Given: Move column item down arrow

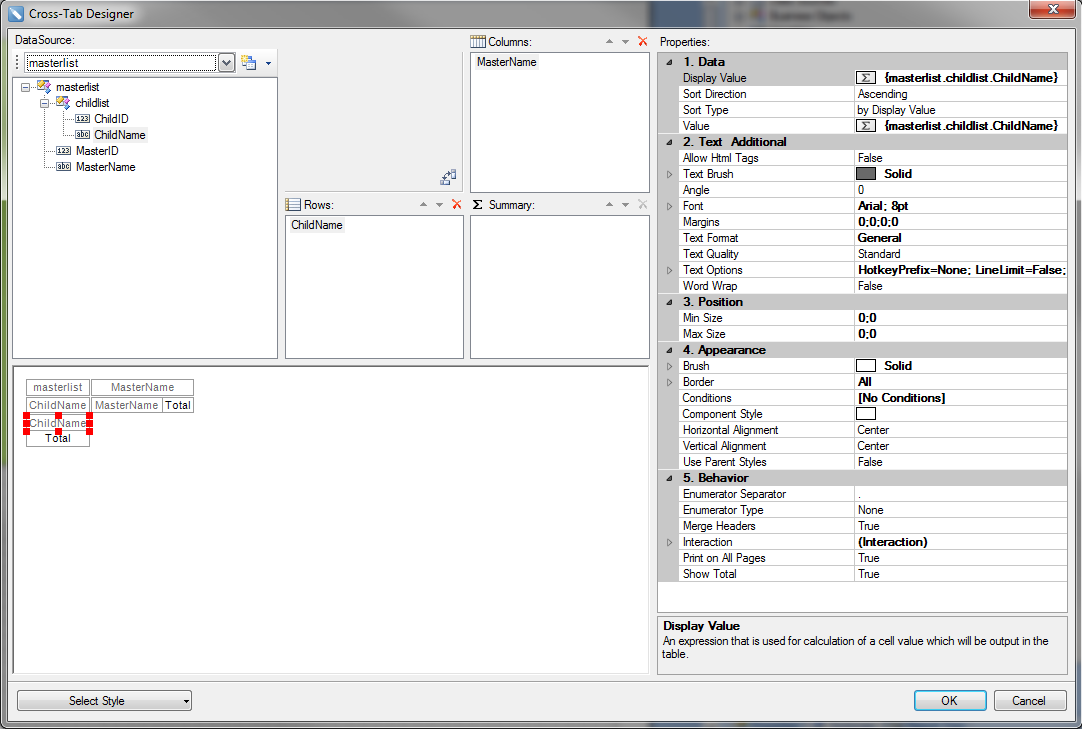Looking at the screenshot, I should (x=625, y=41).
